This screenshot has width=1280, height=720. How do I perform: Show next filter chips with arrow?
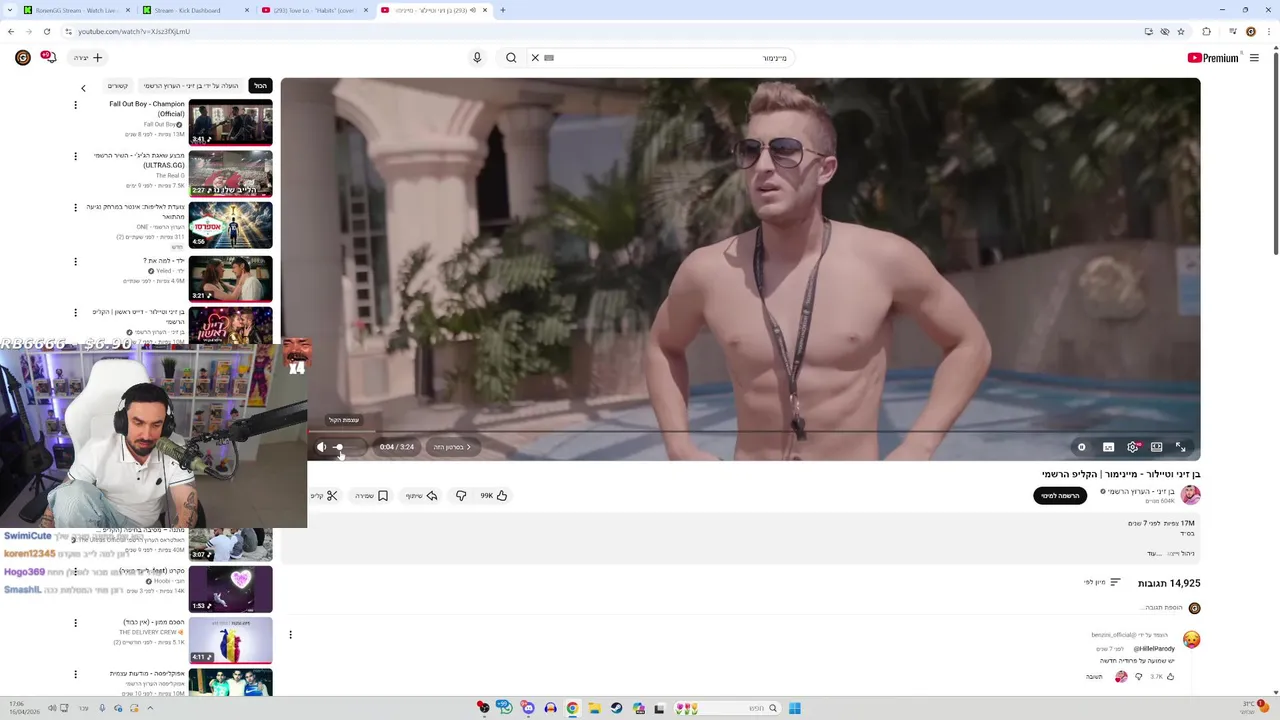[83, 88]
